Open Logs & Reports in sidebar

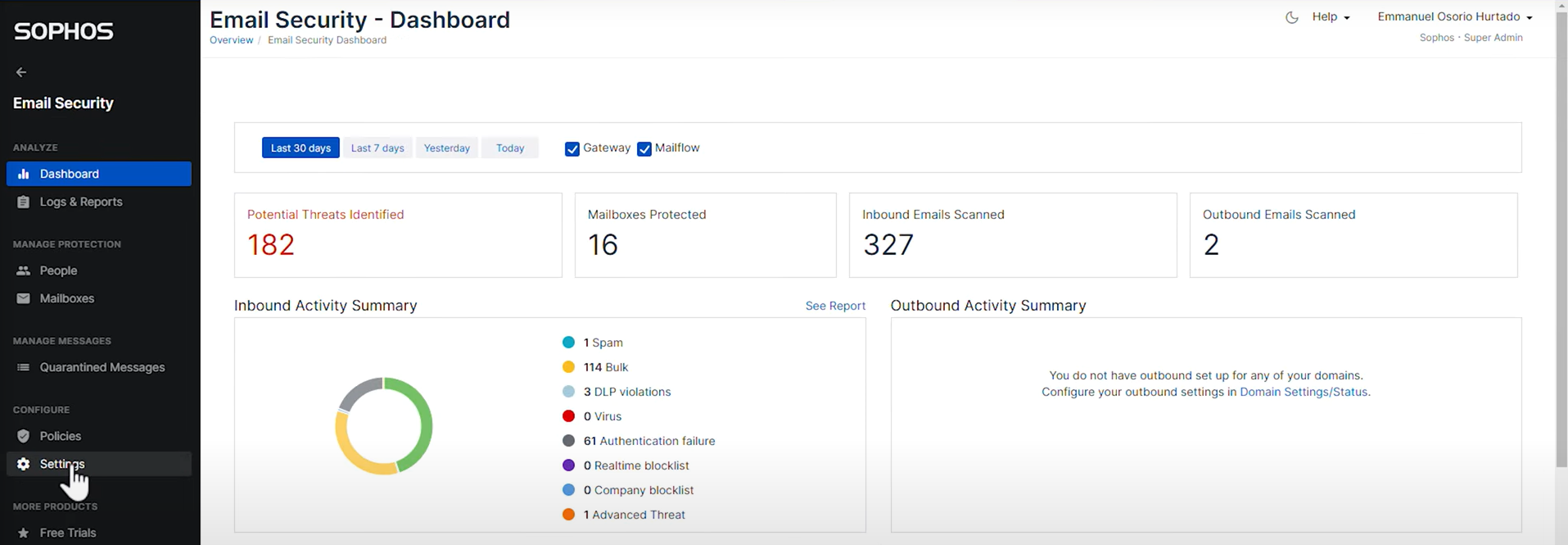pyautogui.click(x=99, y=202)
